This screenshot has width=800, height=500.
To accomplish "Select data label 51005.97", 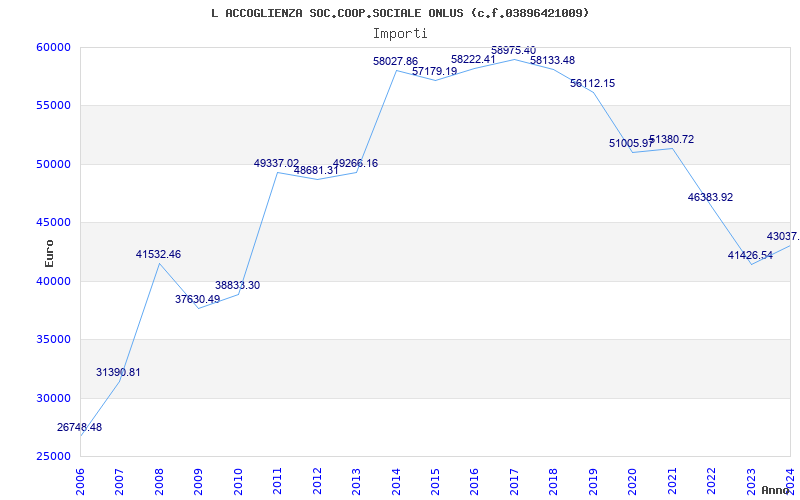I will tap(631, 143).
